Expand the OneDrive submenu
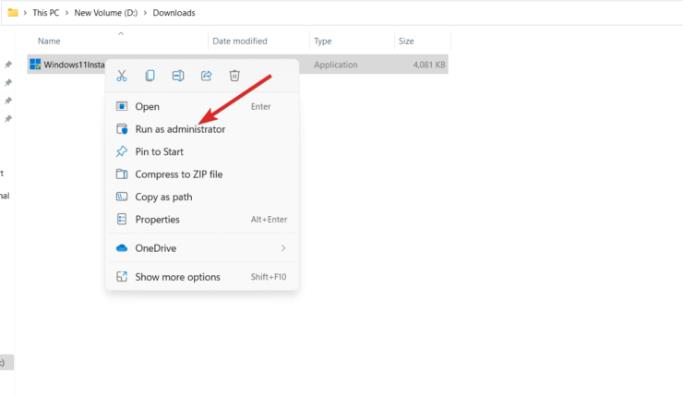683x395 pixels. point(202,248)
